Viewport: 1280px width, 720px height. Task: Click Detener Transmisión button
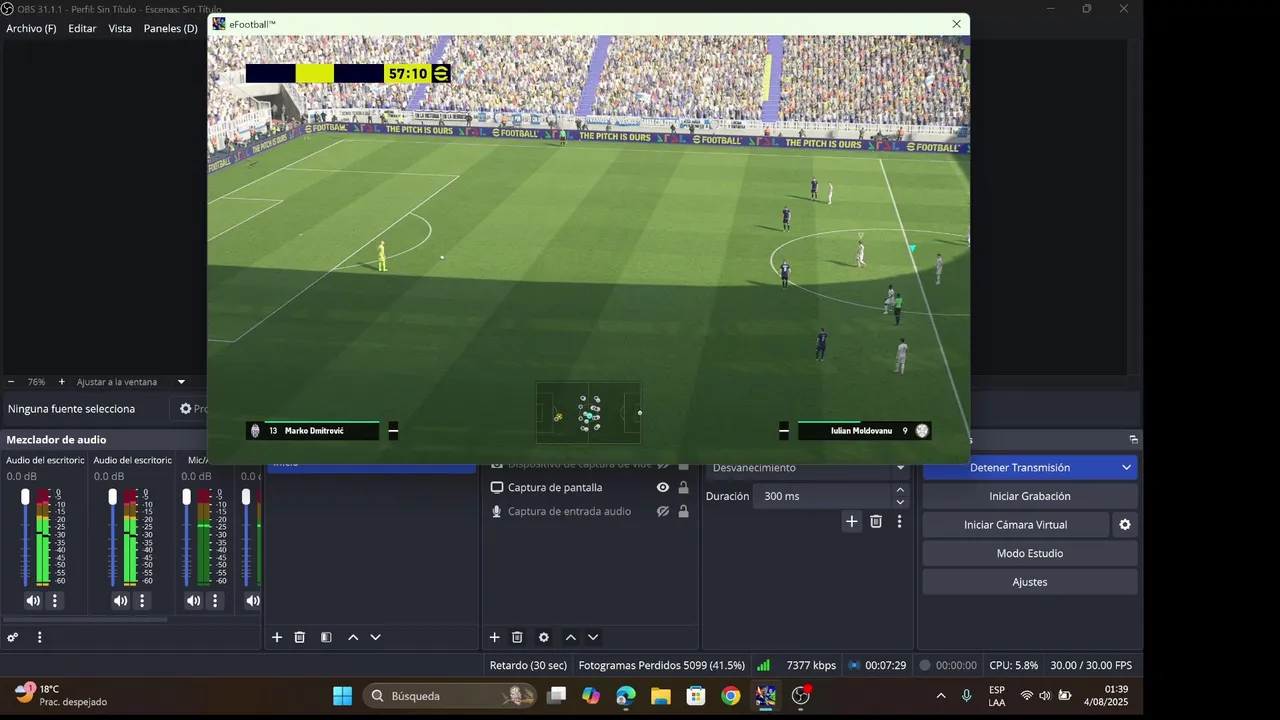tap(1020, 468)
